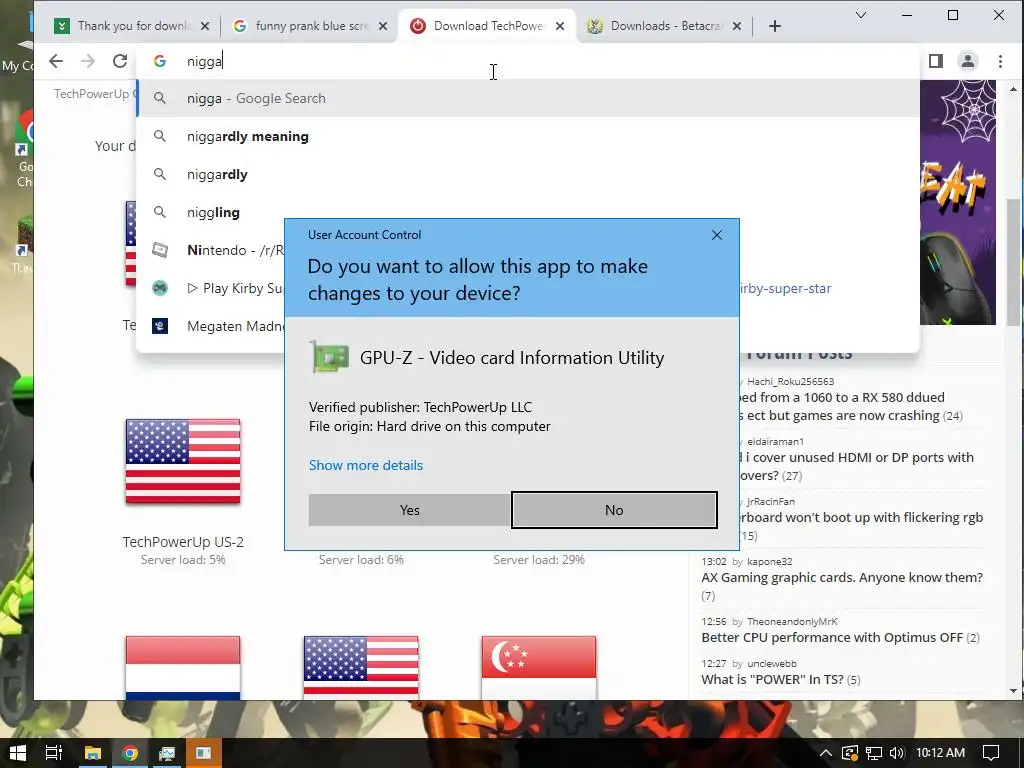Click the game controller icon beside Play Kirby suggestion
This screenshot has width=1024, height=768.
tap(160, 288)
